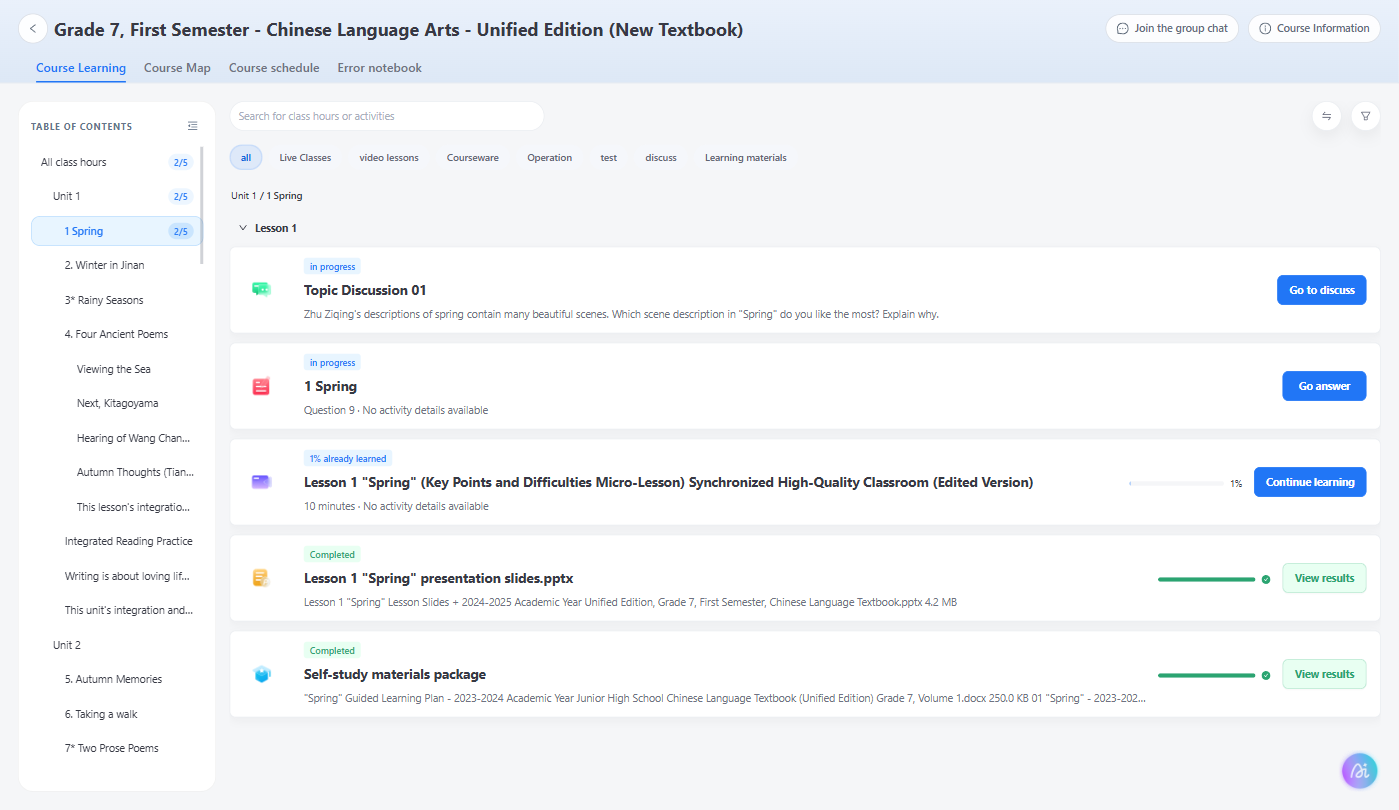Open '2. Winter in Jinan' lesson

[105, 265]
